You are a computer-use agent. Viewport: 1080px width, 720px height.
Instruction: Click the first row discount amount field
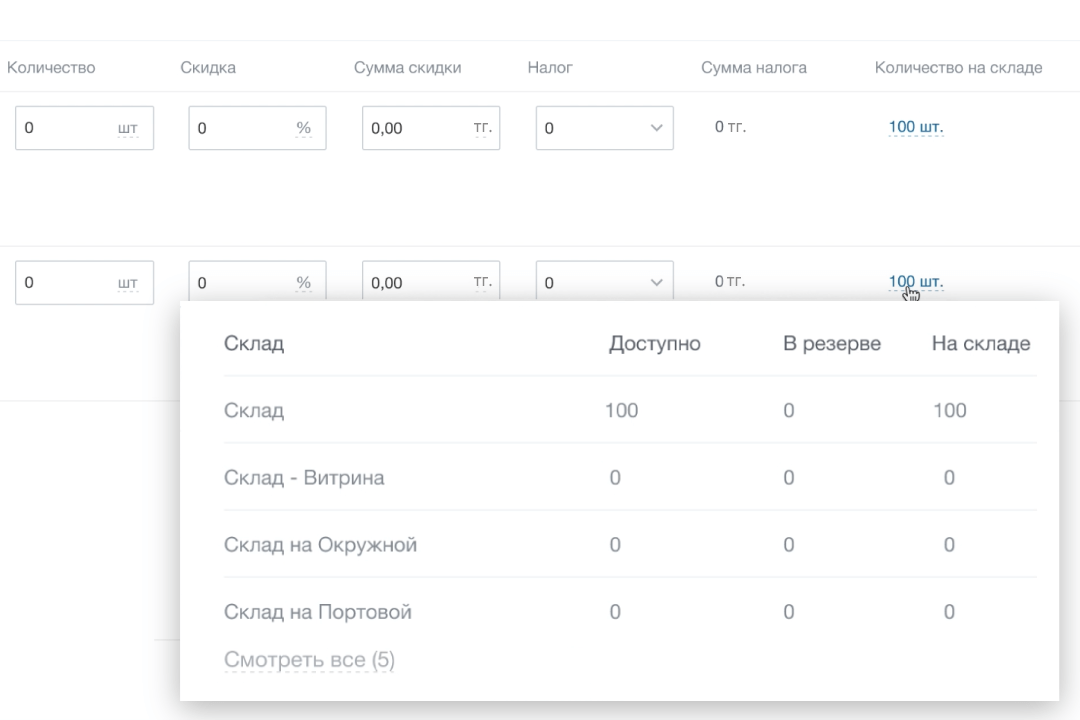[414, 128]
